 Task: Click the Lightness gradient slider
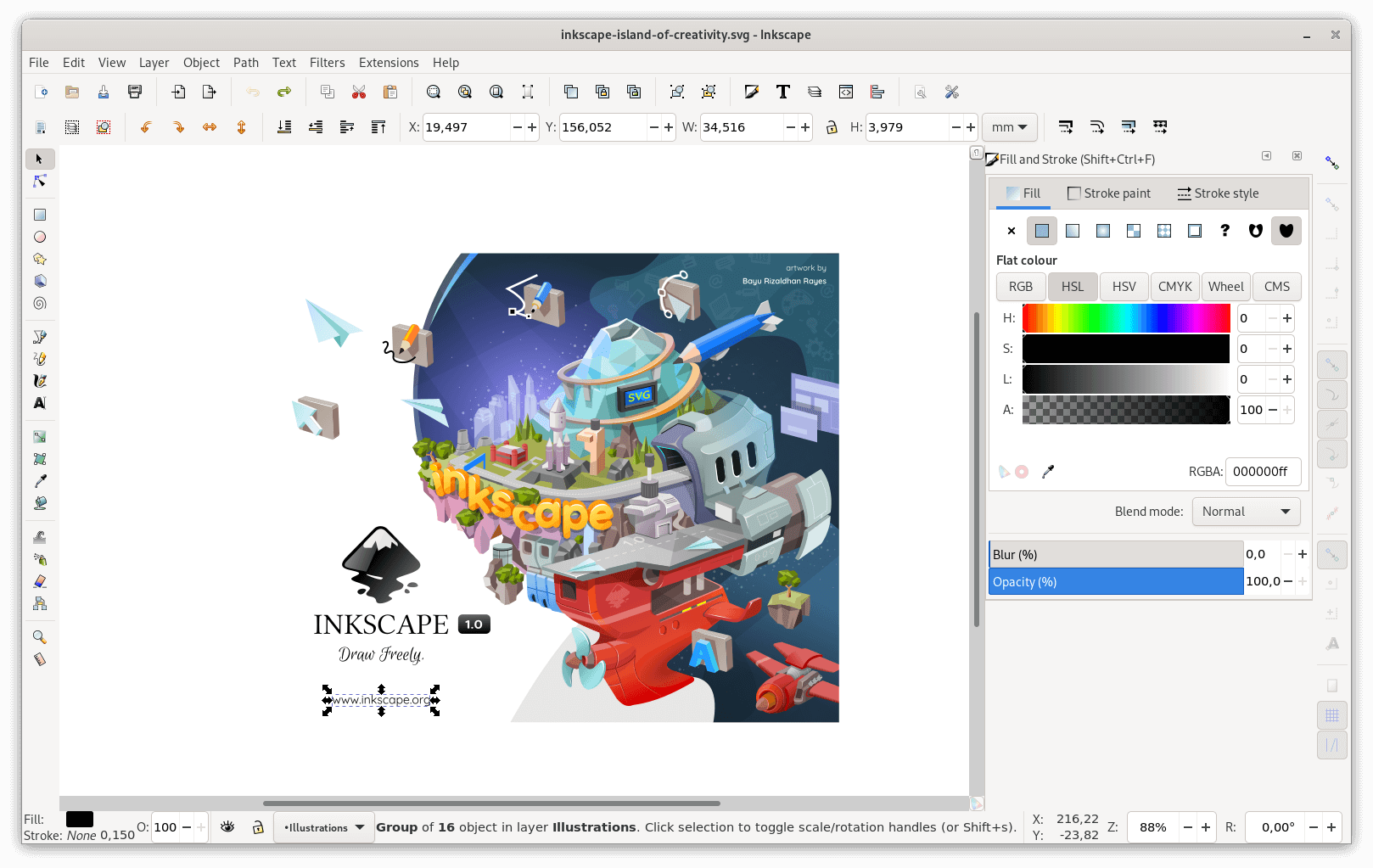pyautogui.click(x=1126, y=379)
